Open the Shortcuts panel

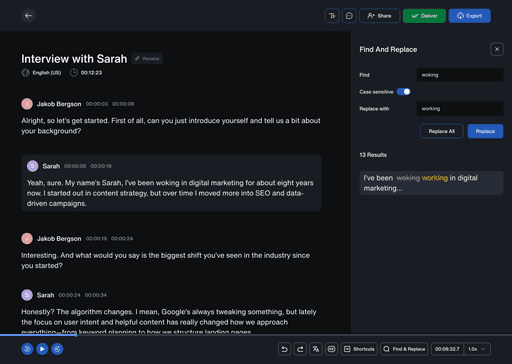[x=359, y=349]
